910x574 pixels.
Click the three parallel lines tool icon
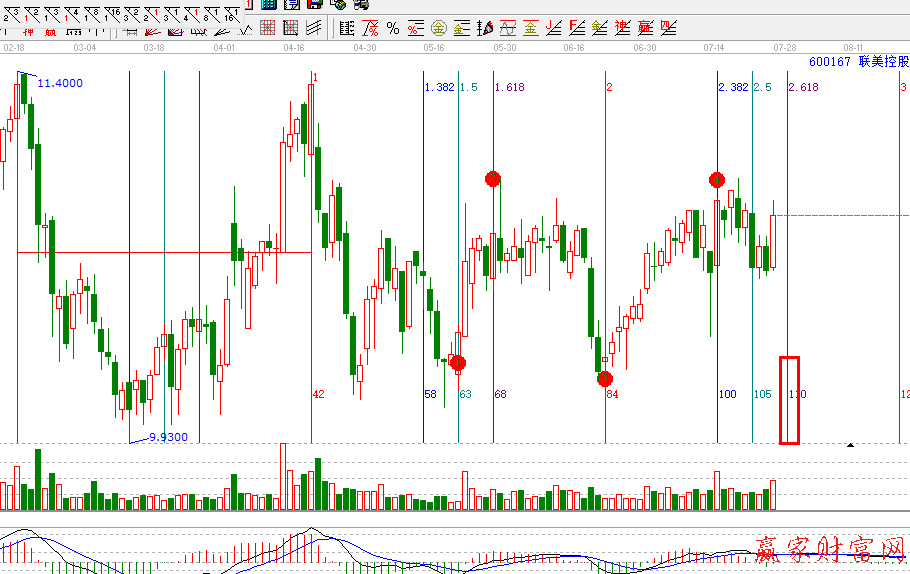pos(313,28)
